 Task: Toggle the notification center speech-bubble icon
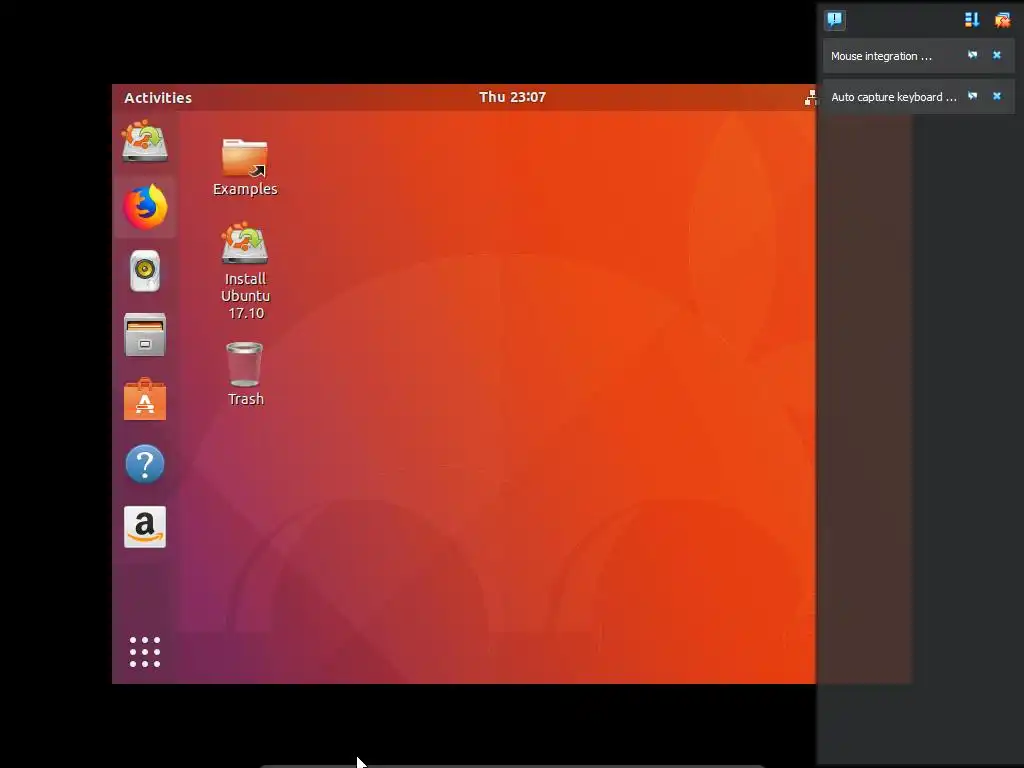point(835,20)
